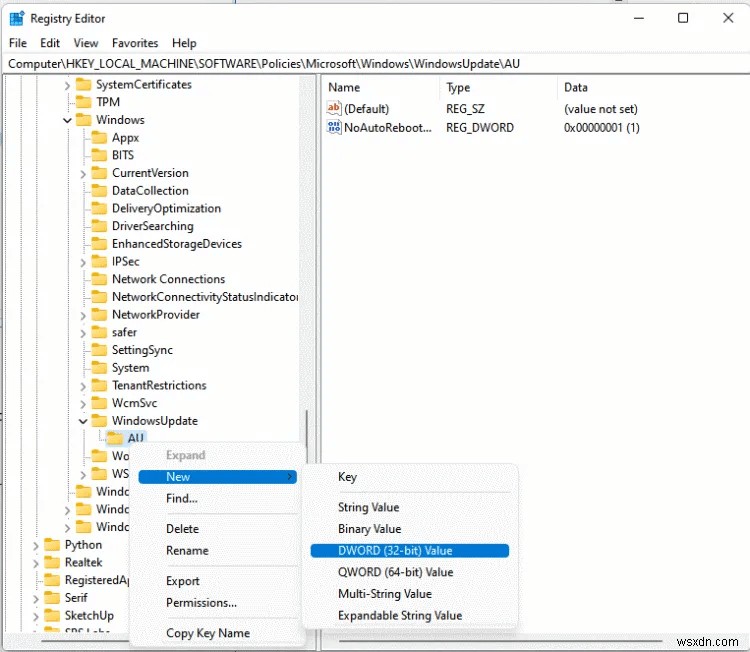This screenshot has width=750, height=652.
Task: Click the Realtek folder icon
Action: (x=52, y=562)
